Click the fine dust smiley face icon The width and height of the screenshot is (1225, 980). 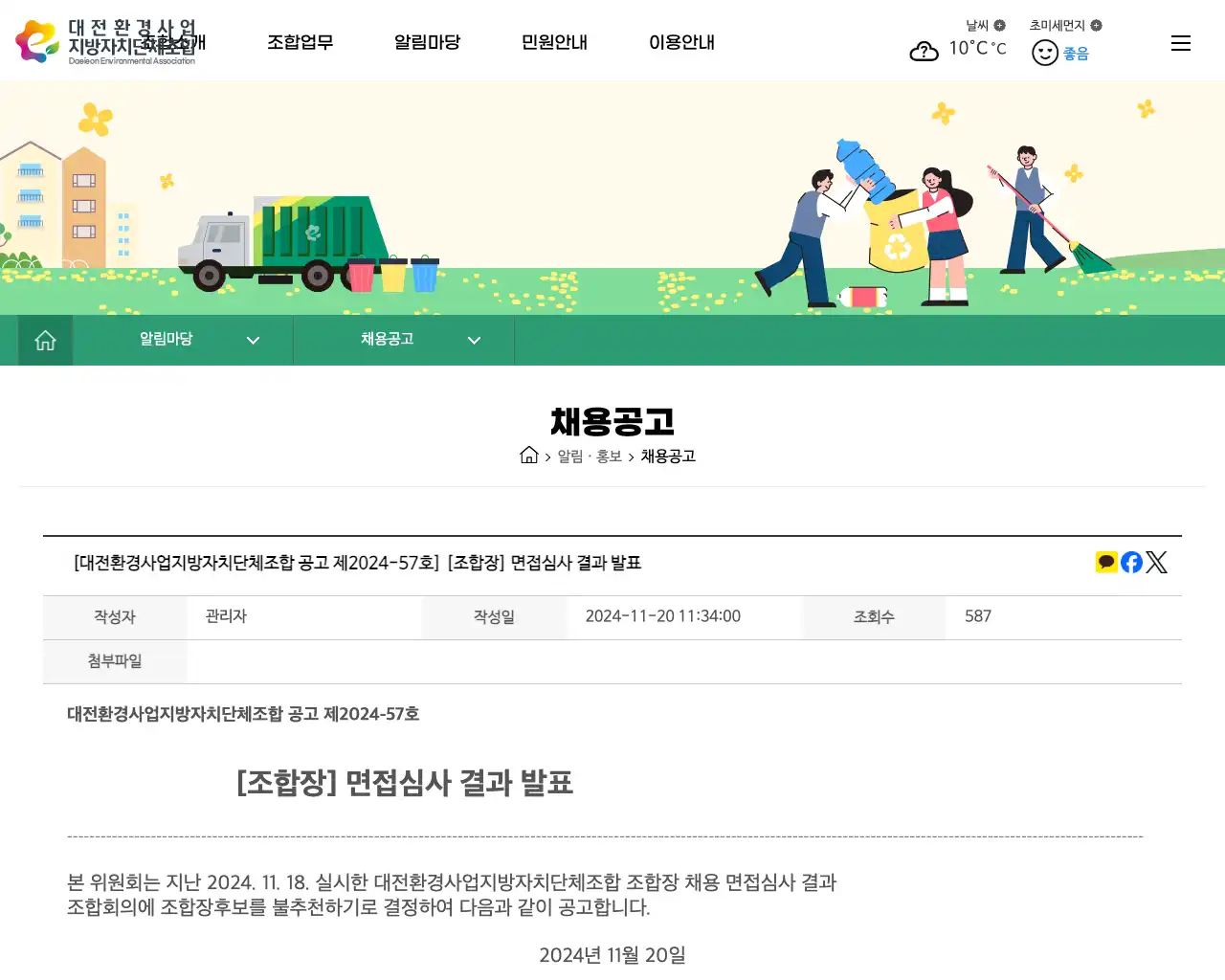1044,52
